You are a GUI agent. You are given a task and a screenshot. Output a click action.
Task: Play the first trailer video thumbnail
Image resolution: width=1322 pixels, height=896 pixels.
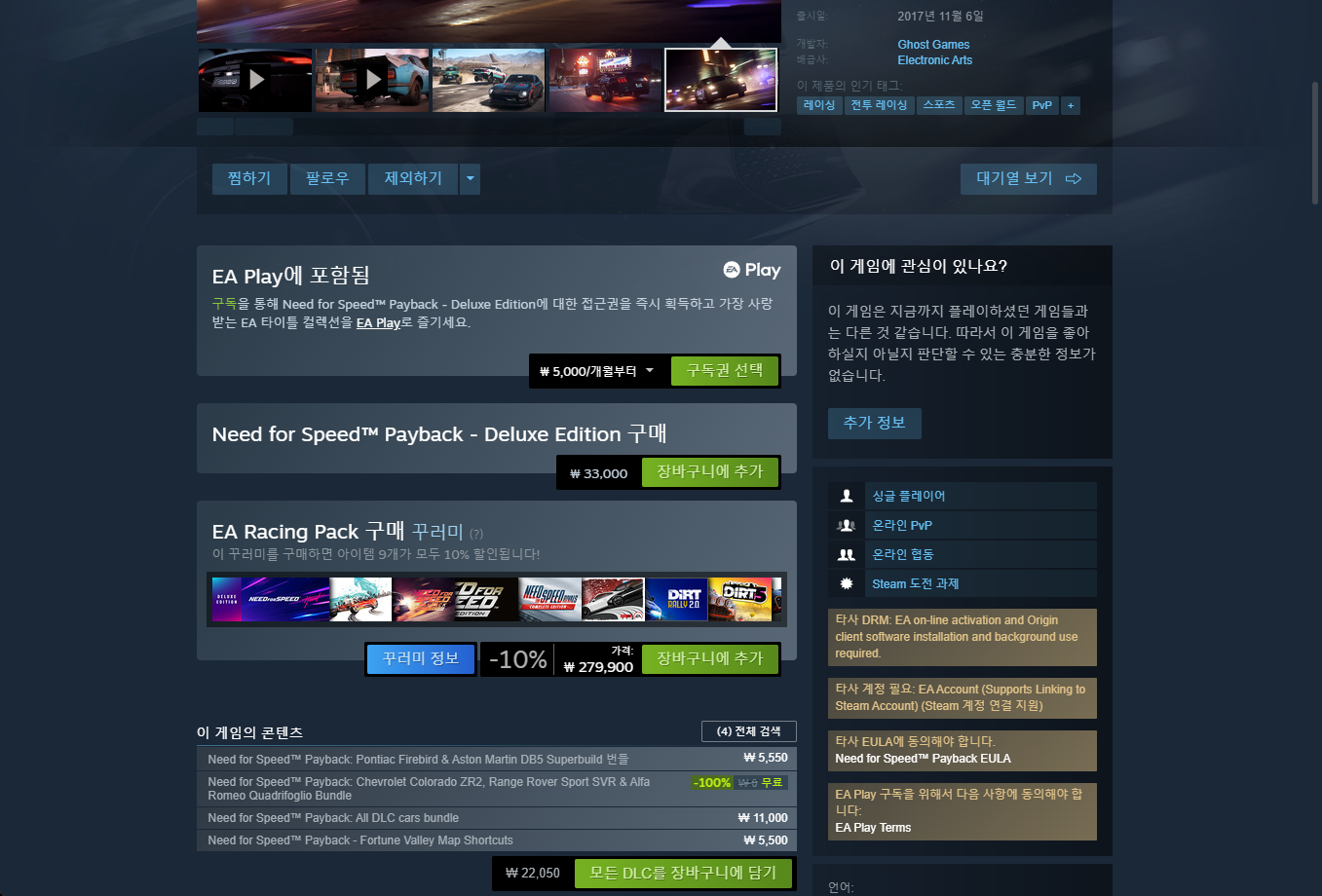[x=255, y=80]
